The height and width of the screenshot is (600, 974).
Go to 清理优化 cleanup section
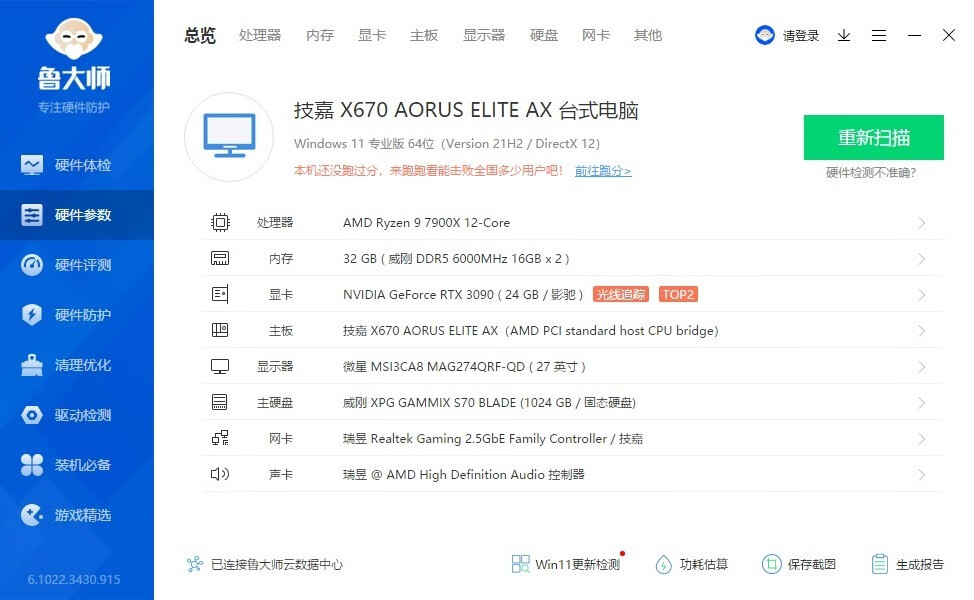(x=77, y=365)
